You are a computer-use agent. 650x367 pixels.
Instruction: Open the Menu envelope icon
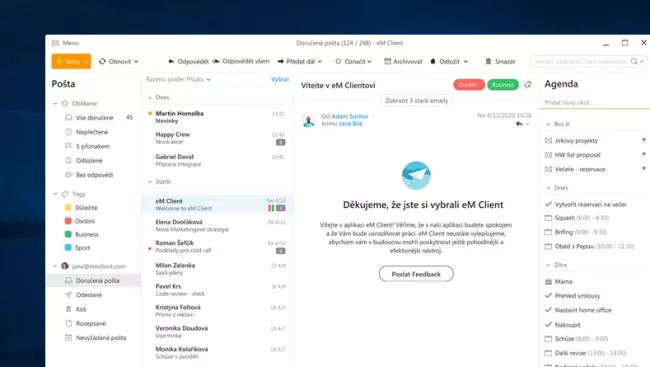pos(56,43)
